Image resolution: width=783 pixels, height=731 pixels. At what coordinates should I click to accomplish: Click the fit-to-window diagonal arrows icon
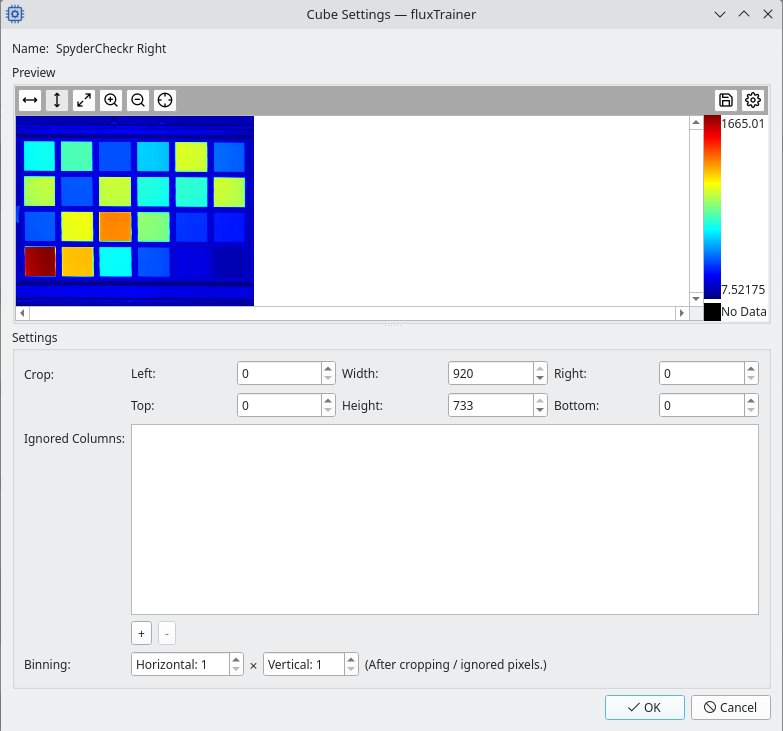84,100
